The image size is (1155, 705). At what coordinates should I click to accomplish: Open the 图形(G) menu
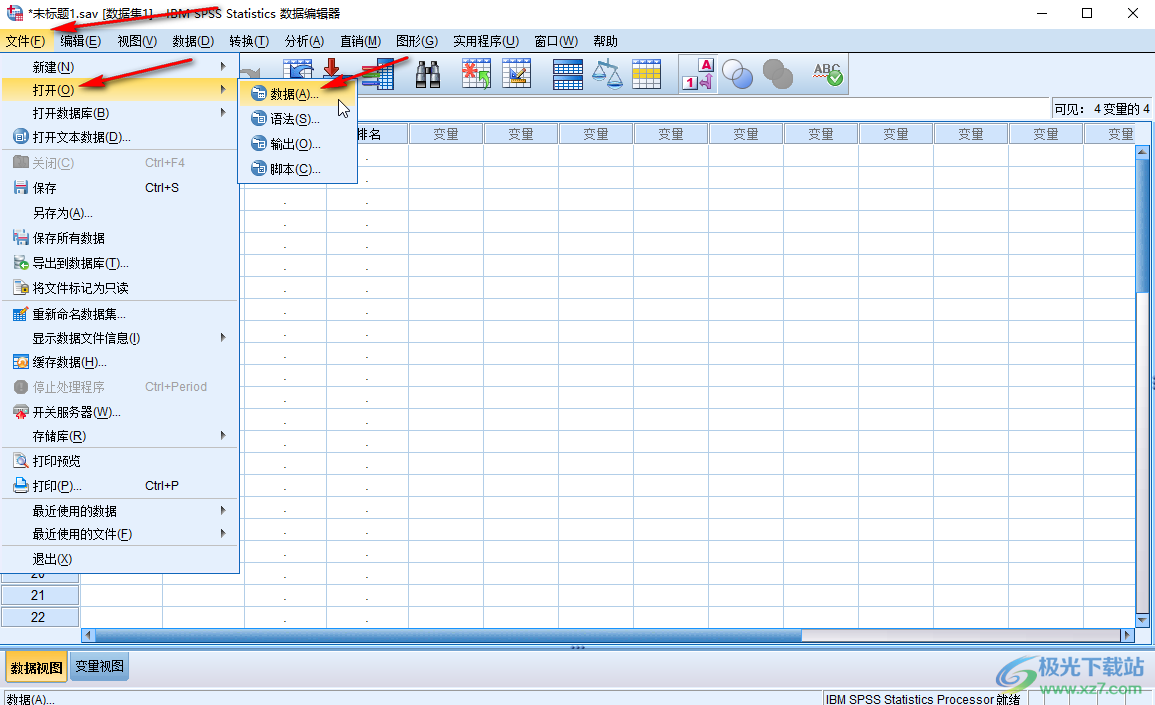pos(417,41)
